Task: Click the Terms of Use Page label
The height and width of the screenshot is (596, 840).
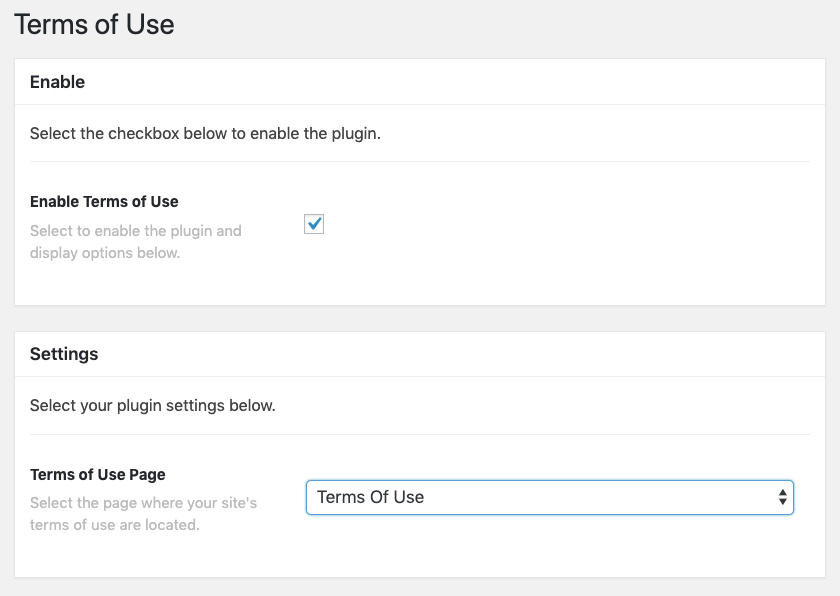Action: click(97, 475)
